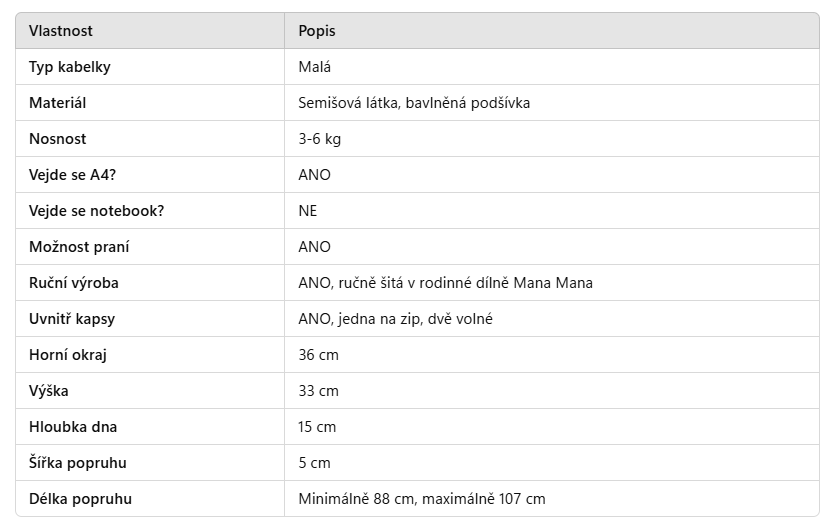
Task: Click the 'Ruční výroba' row label
Action: coord(74,283)
